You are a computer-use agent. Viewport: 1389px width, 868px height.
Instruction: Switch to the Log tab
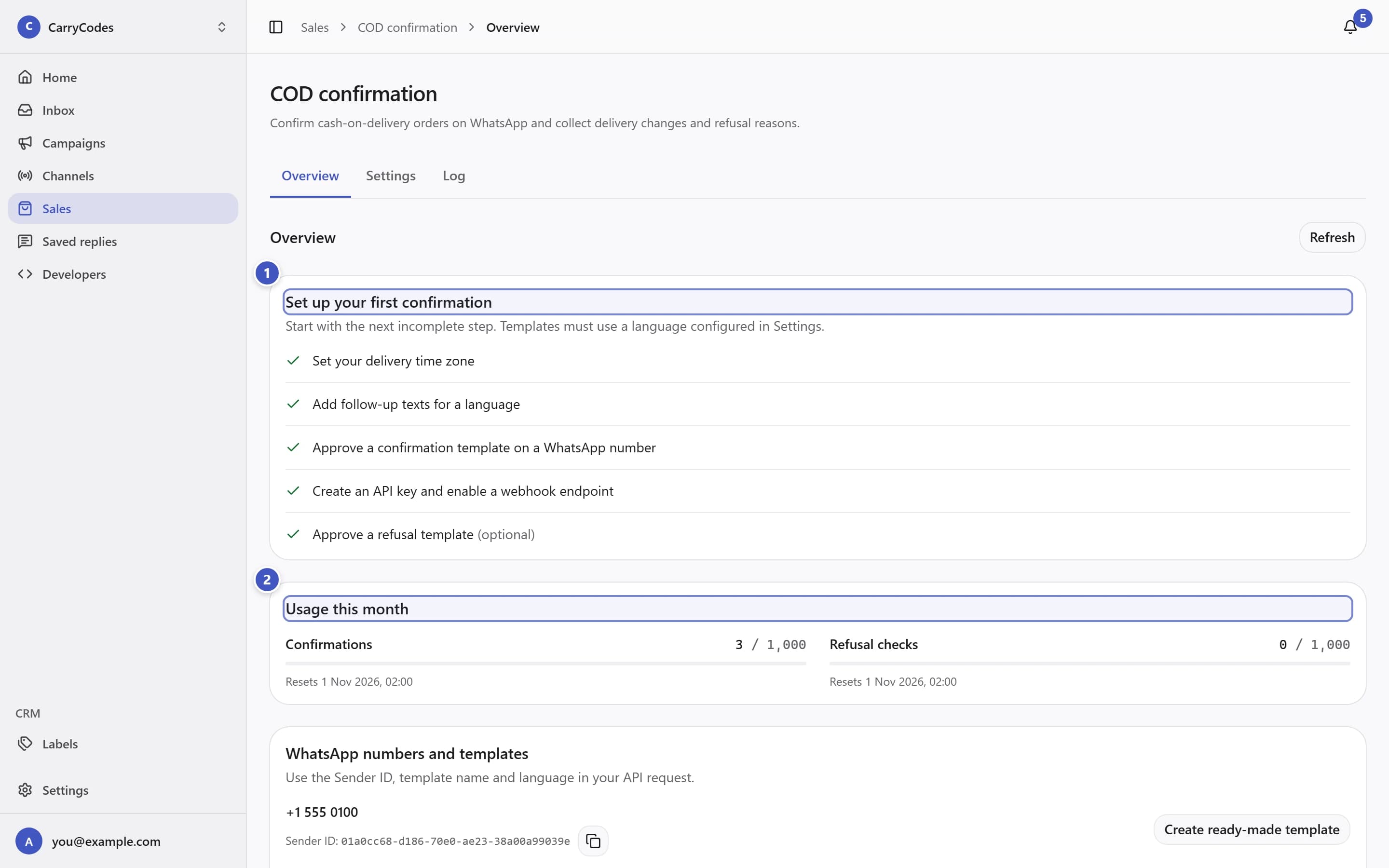point(453,176)
